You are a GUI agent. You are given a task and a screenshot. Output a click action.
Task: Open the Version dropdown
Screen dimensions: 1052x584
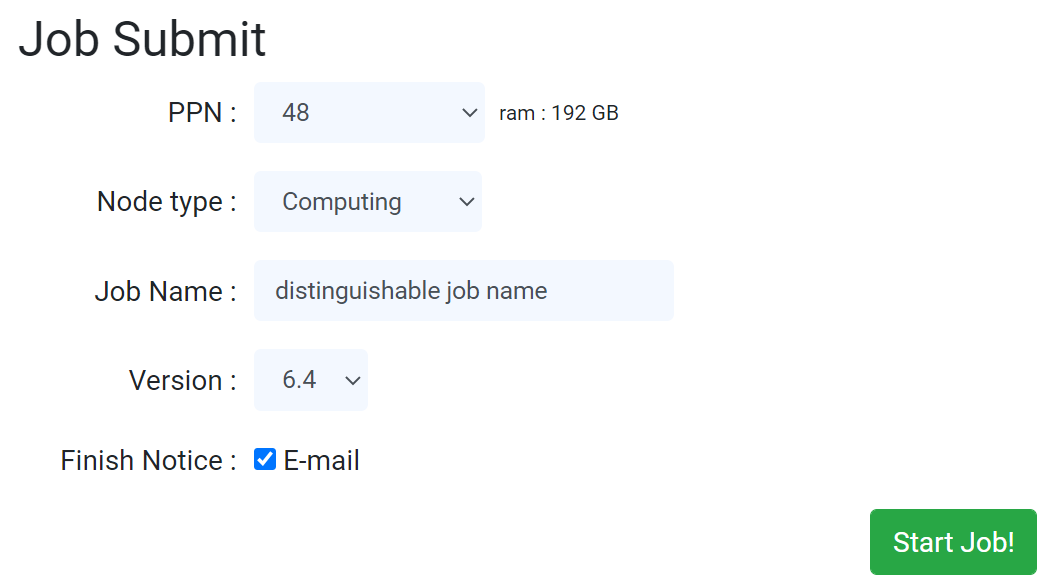310,380
